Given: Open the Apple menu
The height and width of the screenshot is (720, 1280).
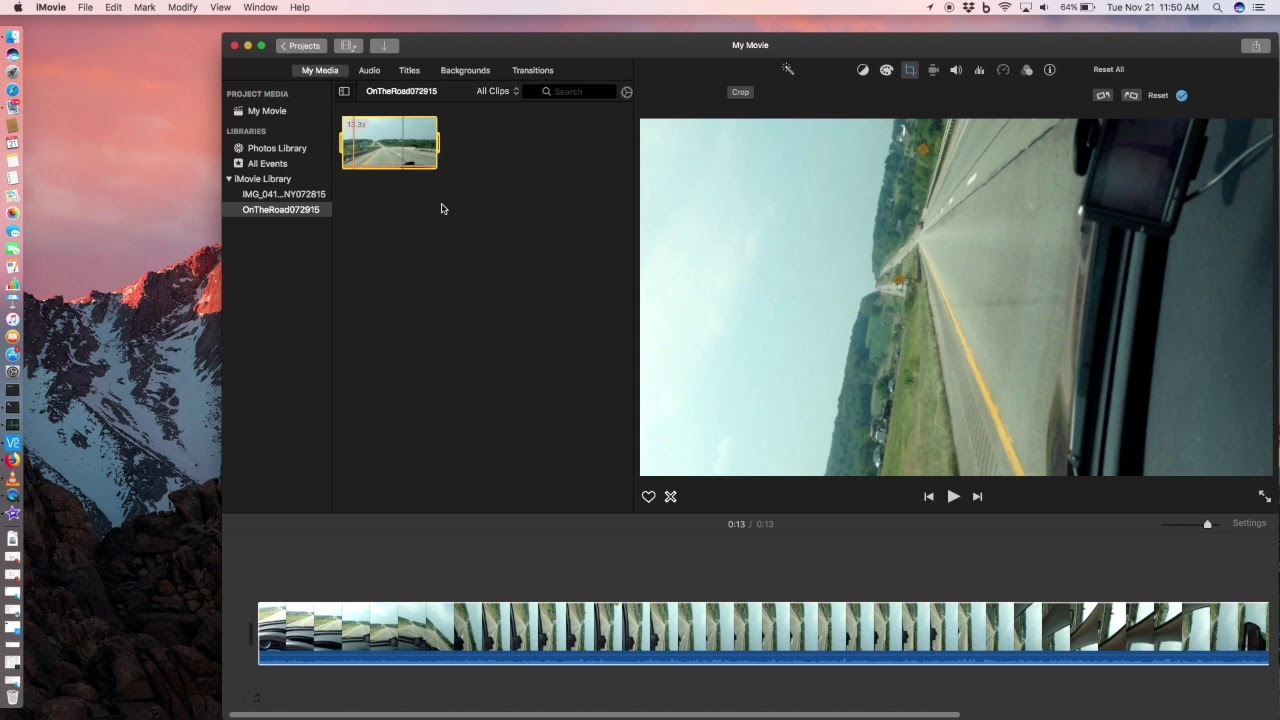Looking at the screenshot, I should coord(18,7).
